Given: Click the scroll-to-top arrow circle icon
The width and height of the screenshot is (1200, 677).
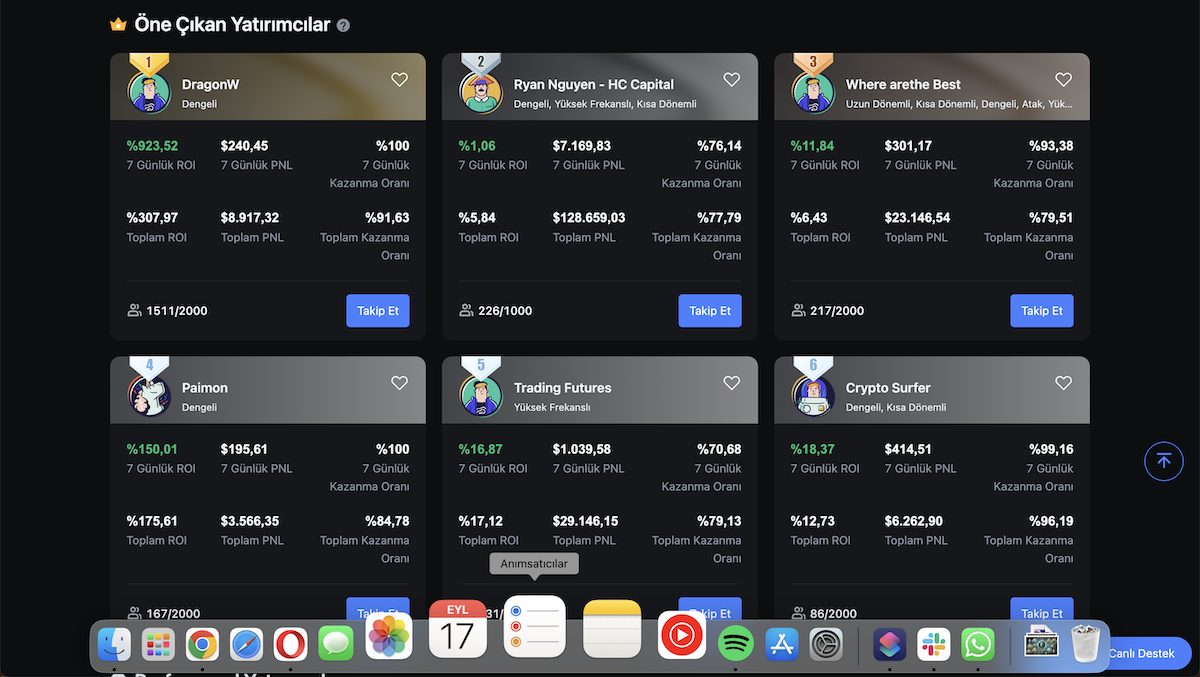Looking at the screenshot, I should (1163, 461).
